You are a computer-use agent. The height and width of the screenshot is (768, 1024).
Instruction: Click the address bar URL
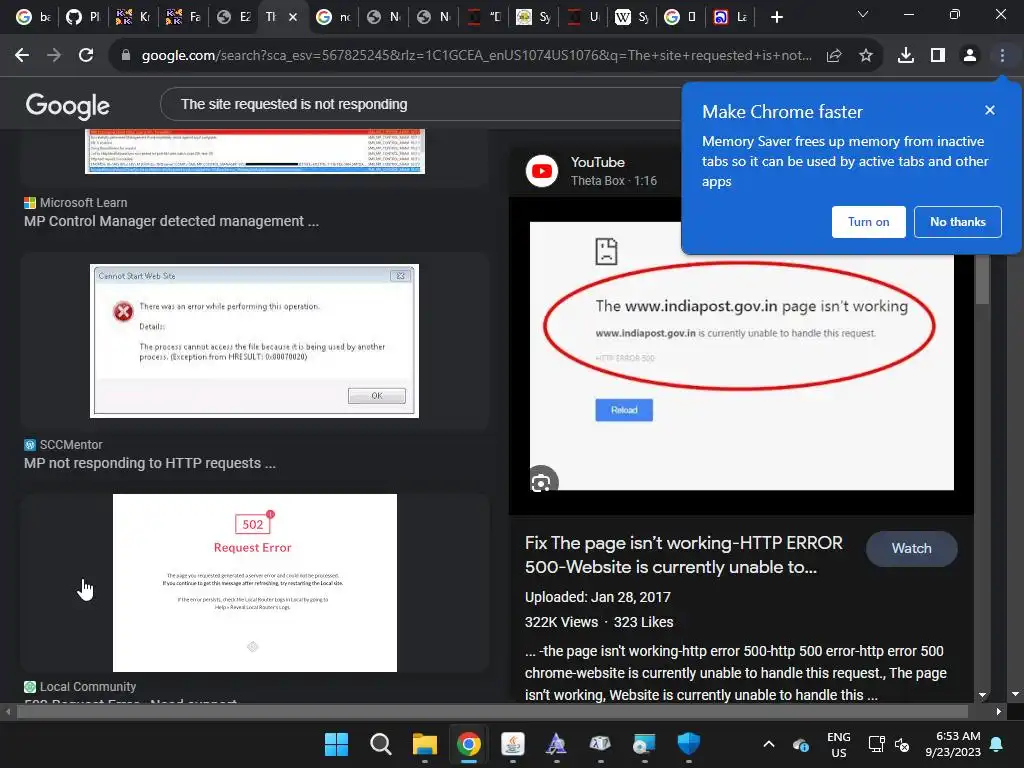pos(477,56)
